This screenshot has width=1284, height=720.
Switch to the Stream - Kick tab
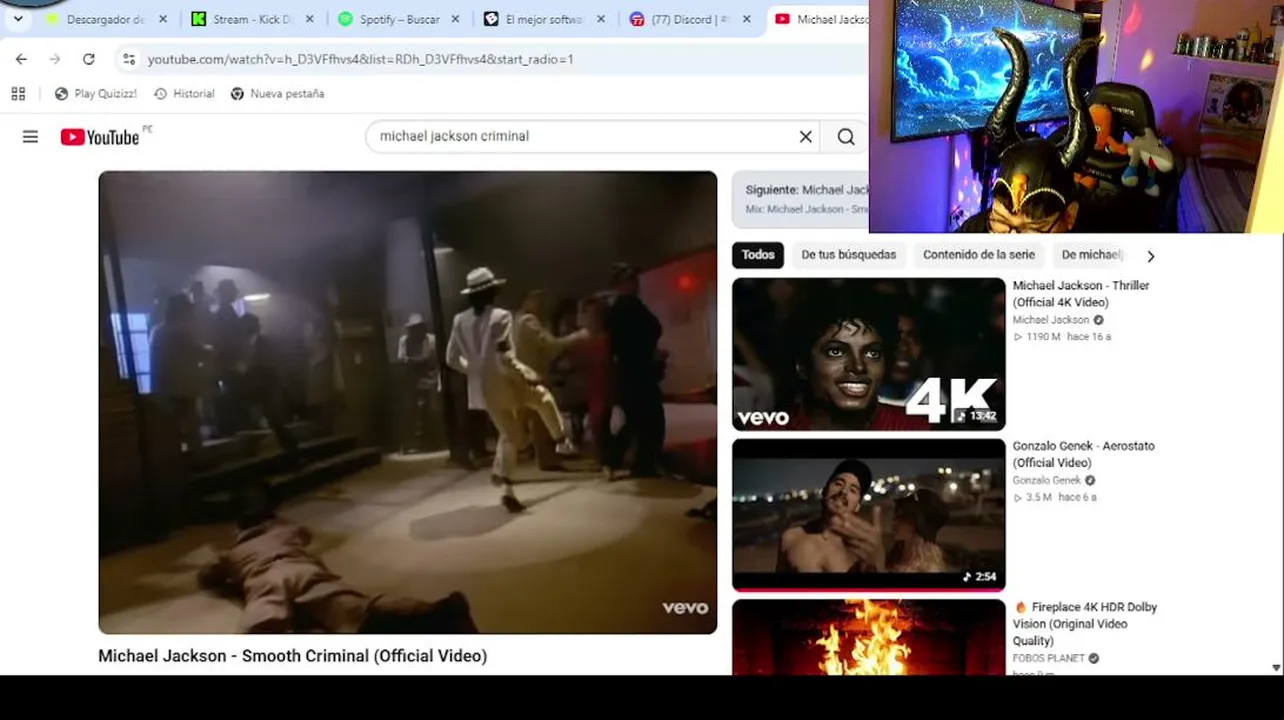[x=243, y=19]
